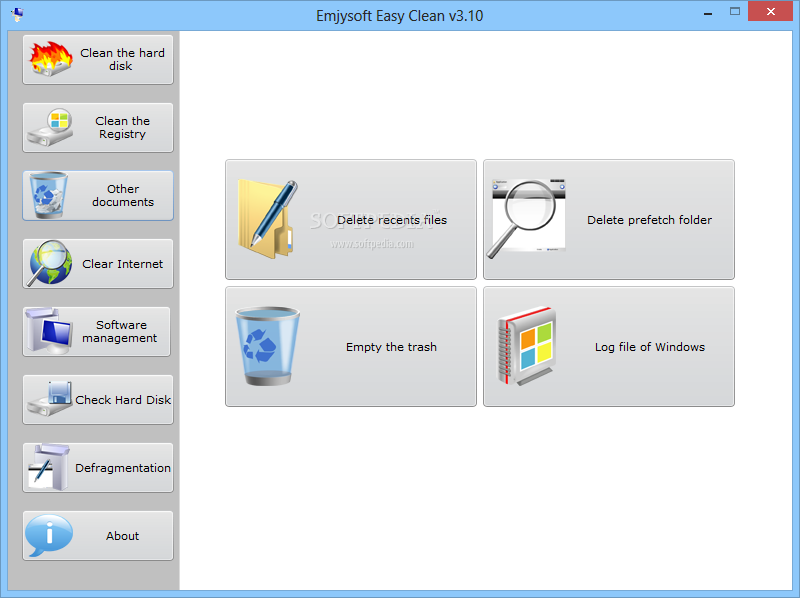Click the Windows notebook log file icon
800x598 pixels.
coord(527,346)
